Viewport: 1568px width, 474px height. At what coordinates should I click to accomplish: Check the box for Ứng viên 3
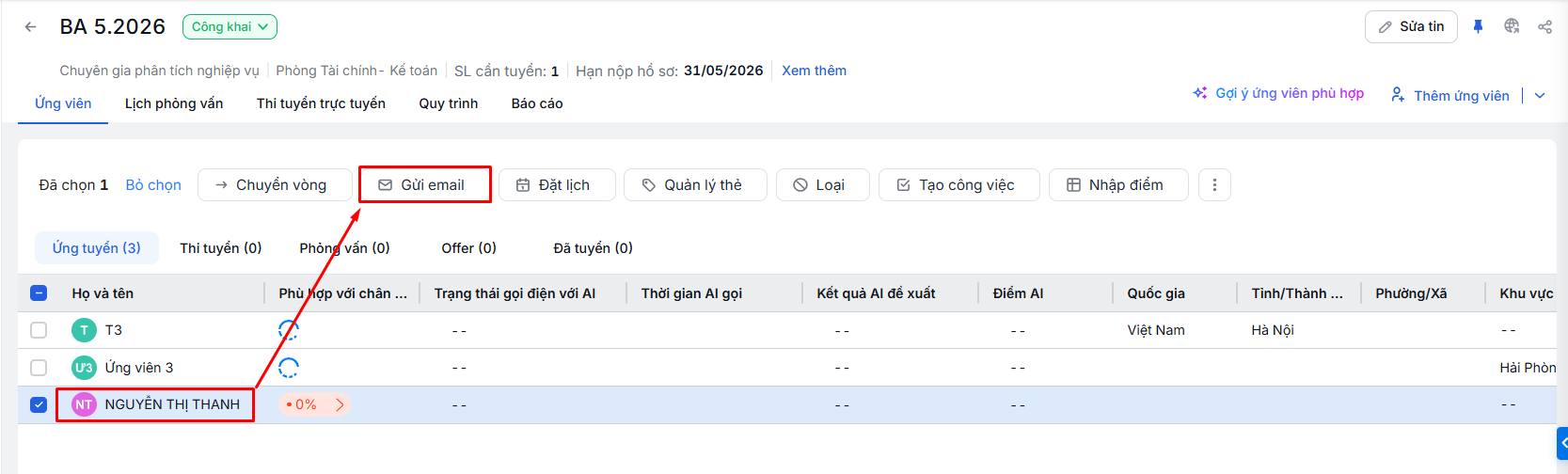pos(39,368)
